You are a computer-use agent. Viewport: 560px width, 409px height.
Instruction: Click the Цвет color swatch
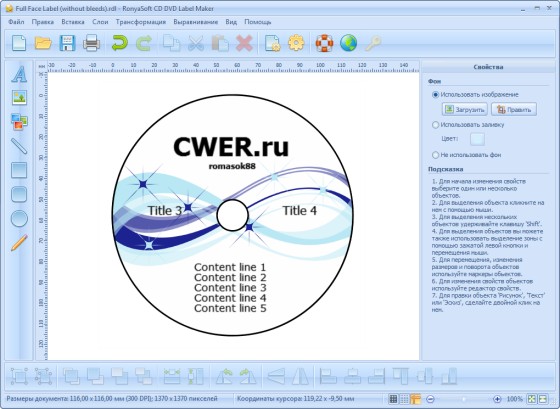pyautogui.click(x=478, y=139)
